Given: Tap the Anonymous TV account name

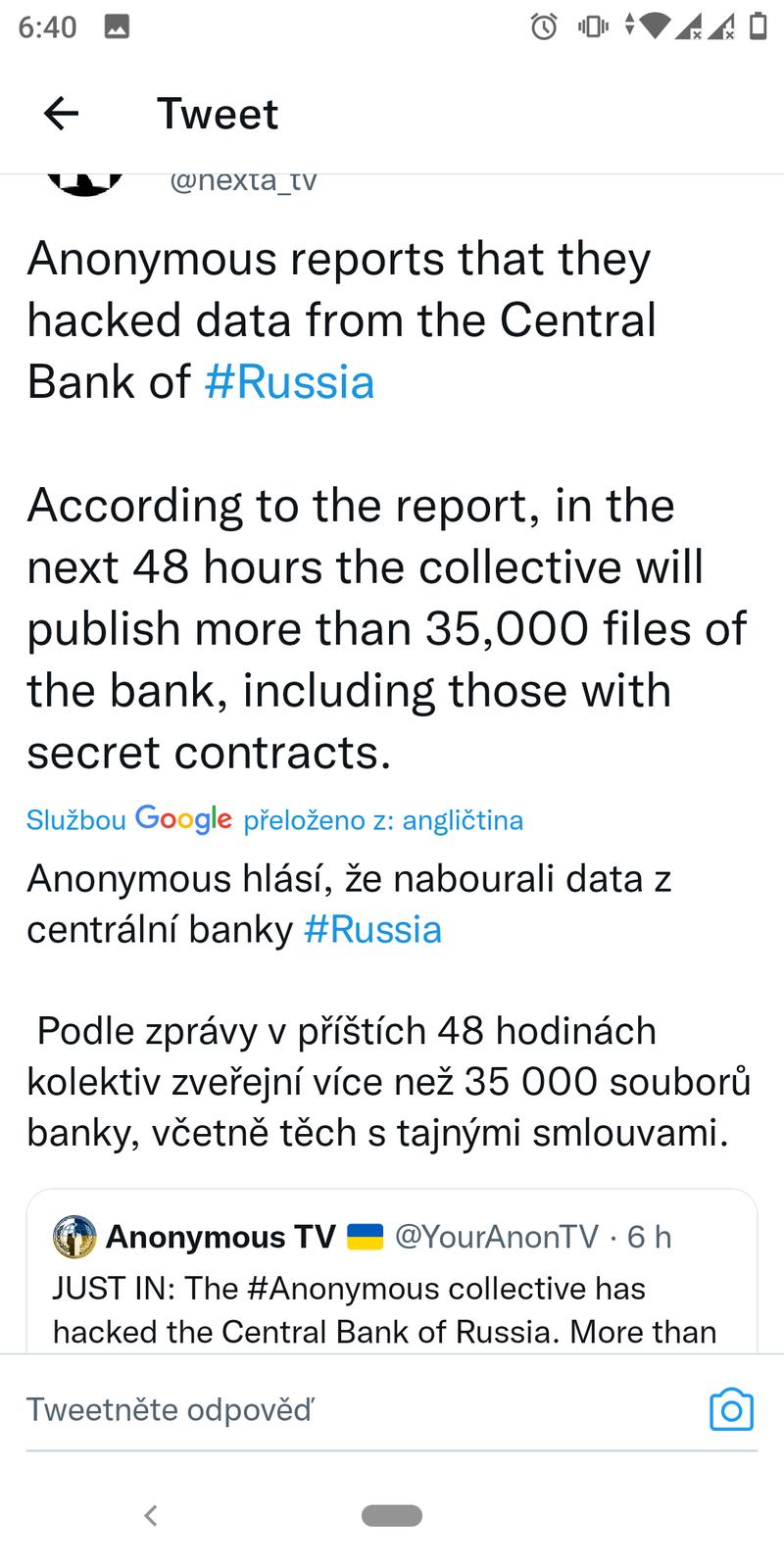Looking at the screenshot, I should pyautogui.click(x=220, y=1237).
